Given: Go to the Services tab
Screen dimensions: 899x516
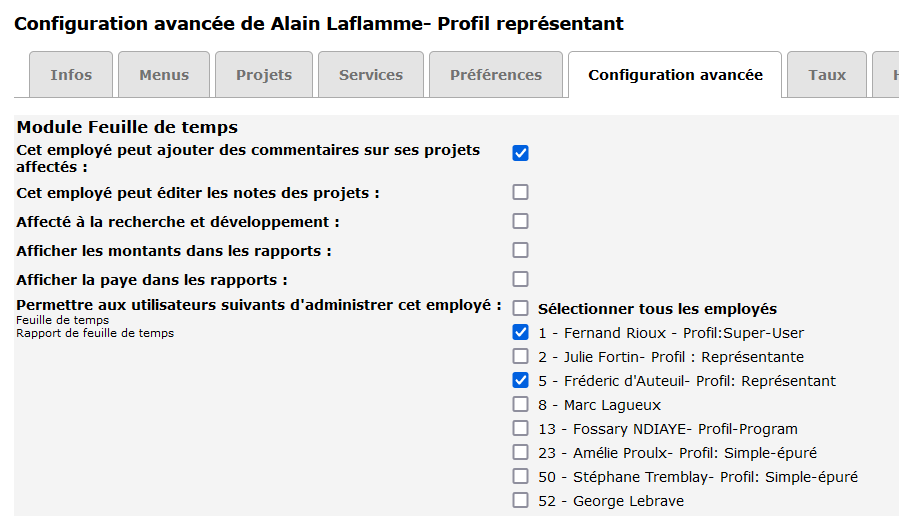Looking at the screenshot, I should point(371,75).
